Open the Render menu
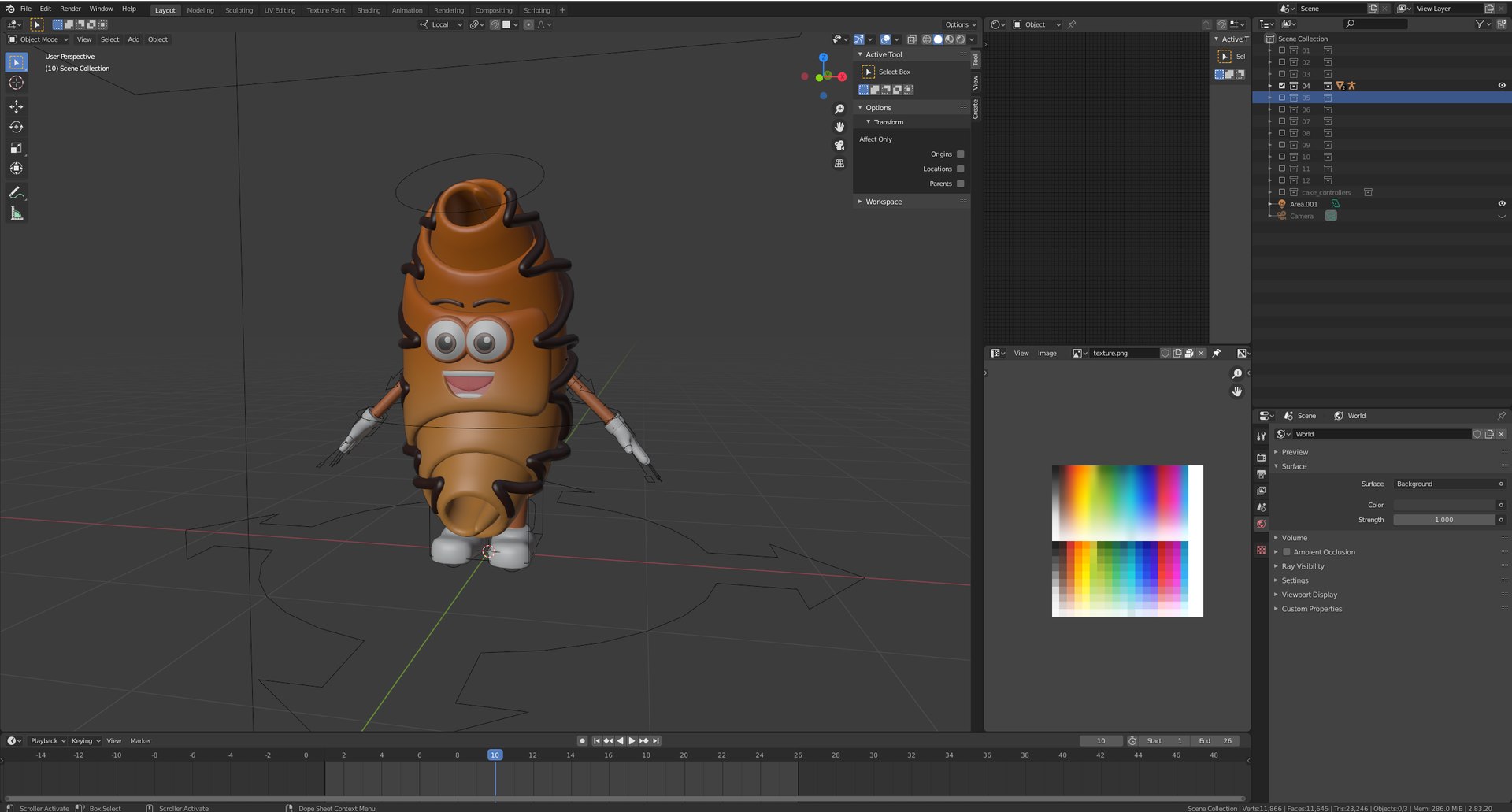This screenshot has height=812, width=1512. click(70, 9)
